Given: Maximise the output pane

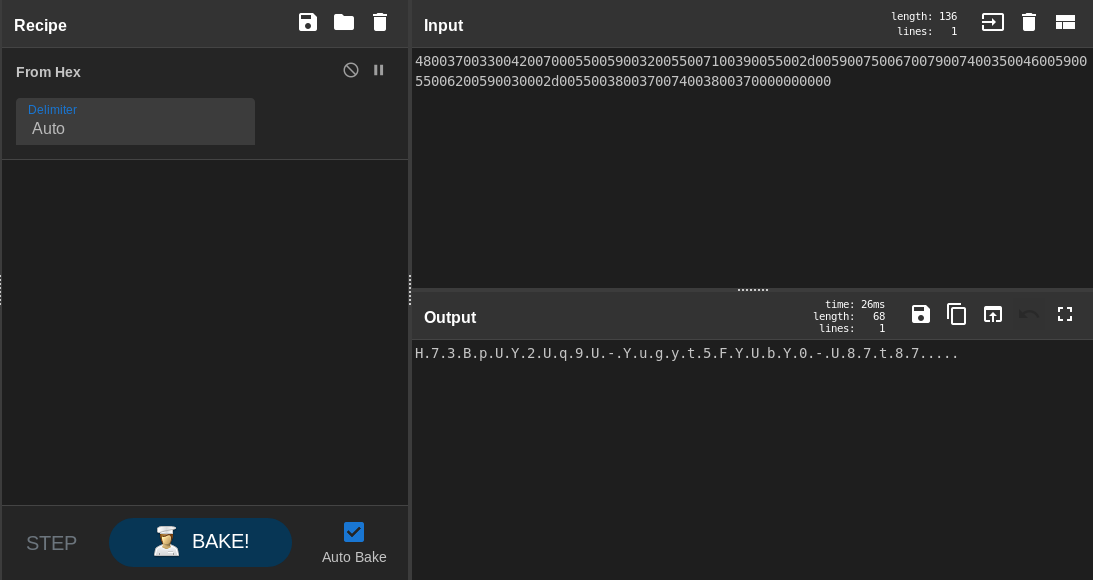Looking at the screenshot, I should [x=1065, y=314].
